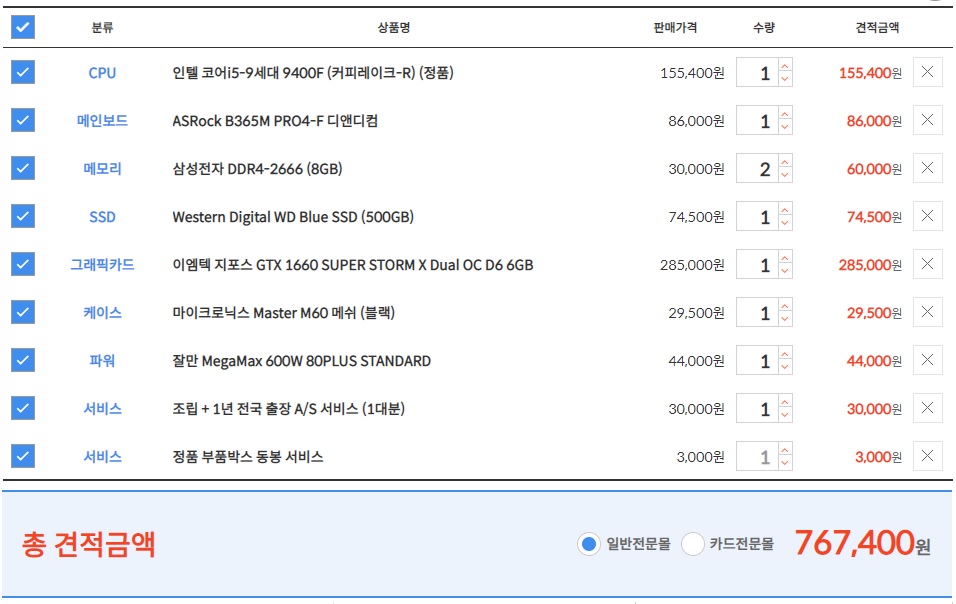Image resolution: width=956 pixels, height=604 pixels.
Task: Open the 그래픽카드 category link
Action: [102, 265]
